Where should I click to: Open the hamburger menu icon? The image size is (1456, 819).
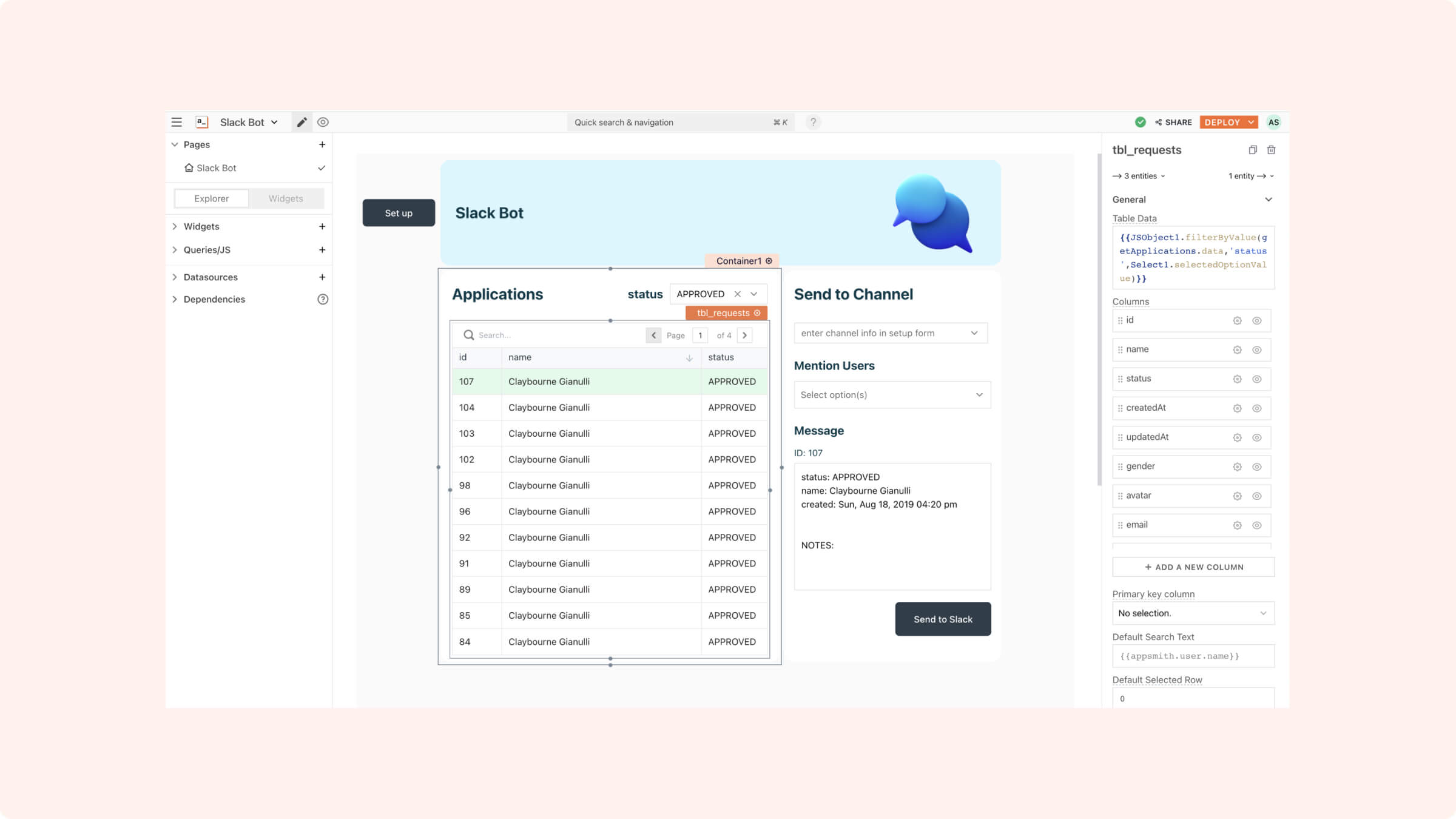(177, 122)
